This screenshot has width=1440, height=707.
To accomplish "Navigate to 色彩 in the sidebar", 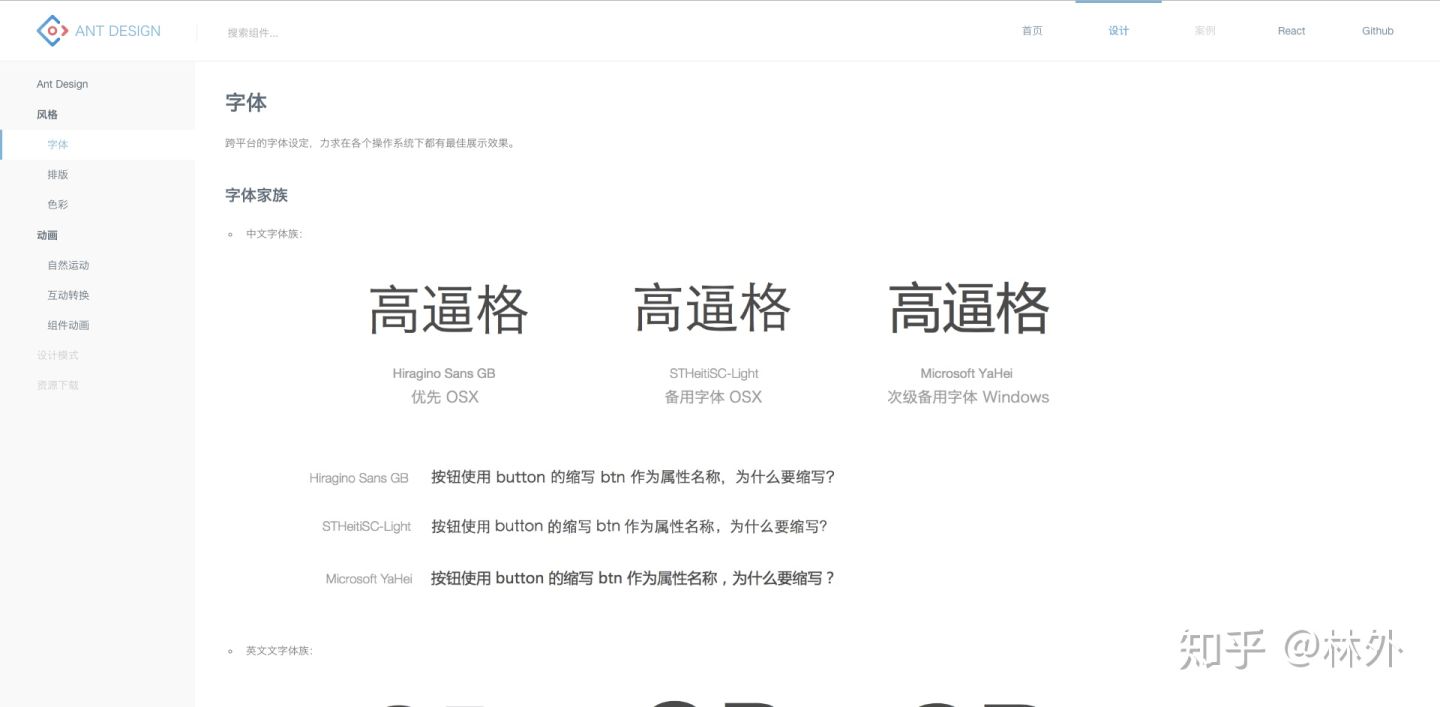I will [58, 205].
